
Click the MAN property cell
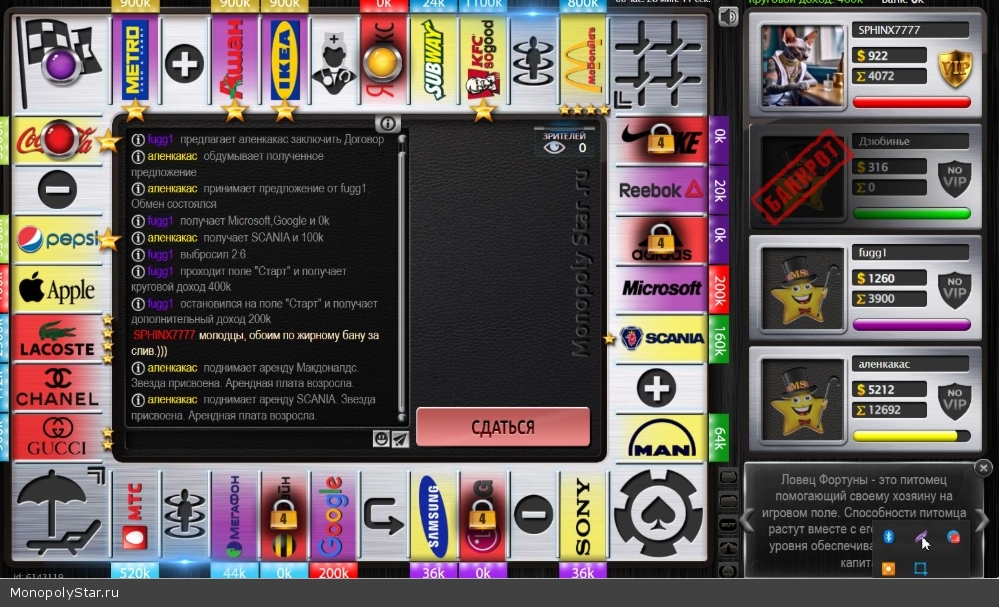tap(661, 438)
